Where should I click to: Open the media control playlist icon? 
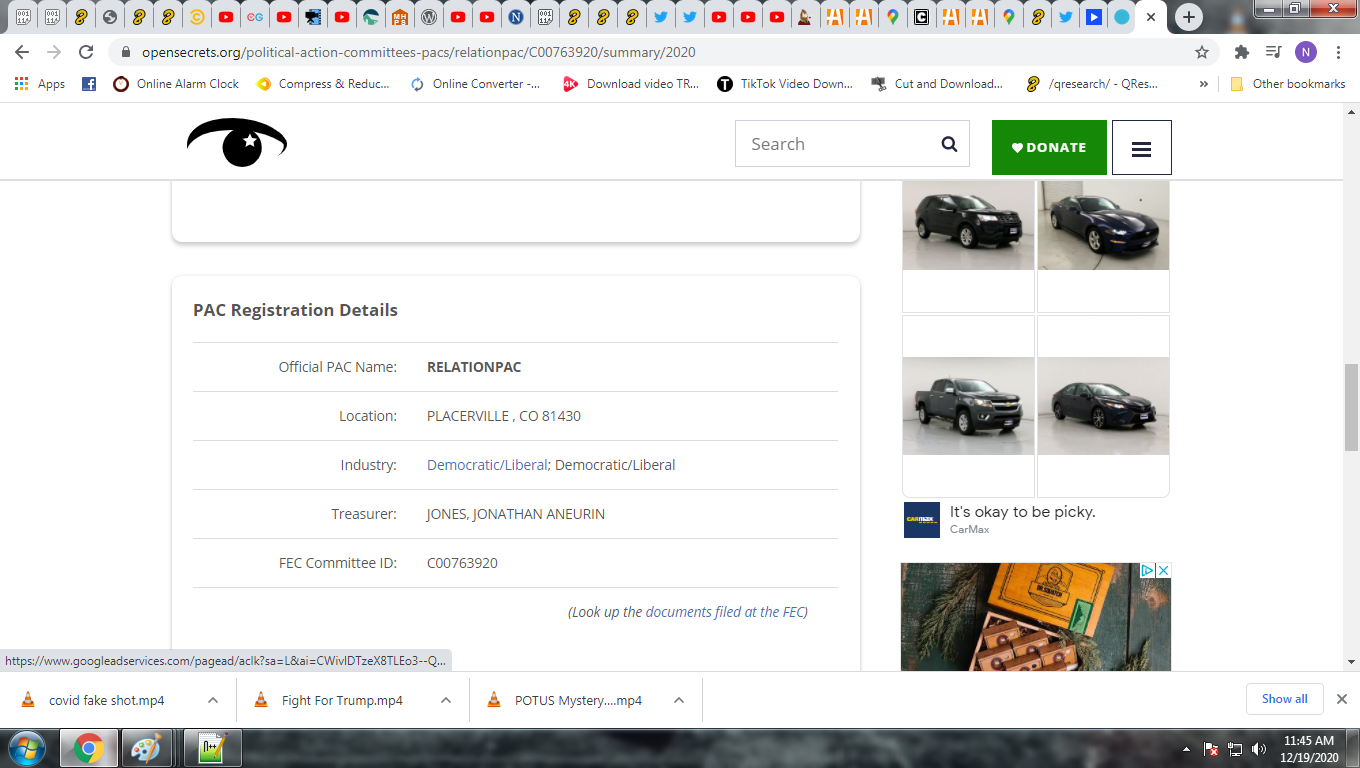[x=1273, y=52]
